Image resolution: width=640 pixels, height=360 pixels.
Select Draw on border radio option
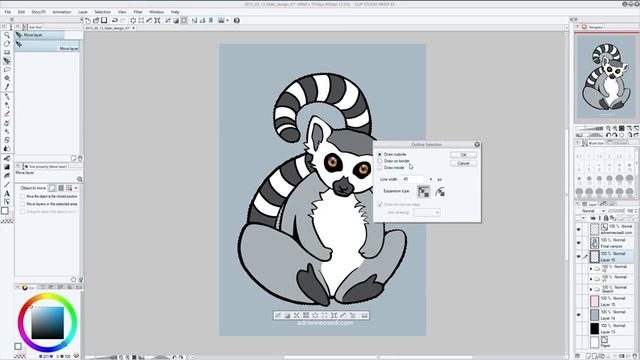coord(380,161)
